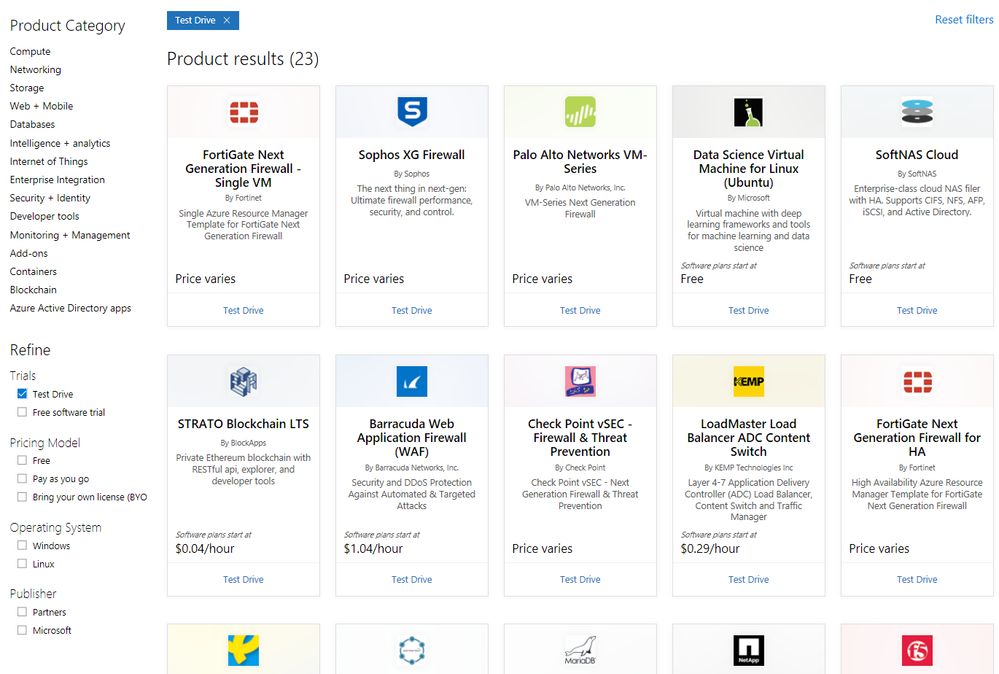Select the Add-ons category
This screenshot has width=999, height=674.
click(29, 253)
